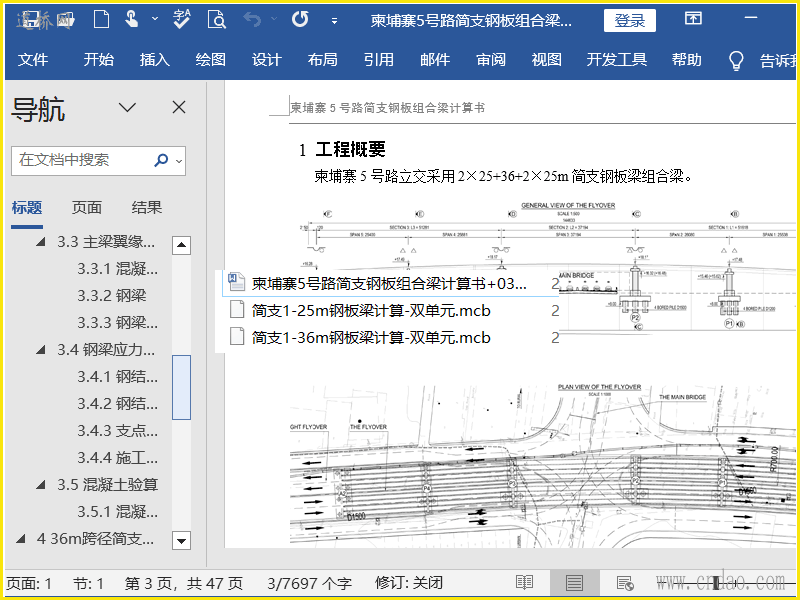
Task: Click navigation scrollbar up arrow
Action: click(181, 245)
